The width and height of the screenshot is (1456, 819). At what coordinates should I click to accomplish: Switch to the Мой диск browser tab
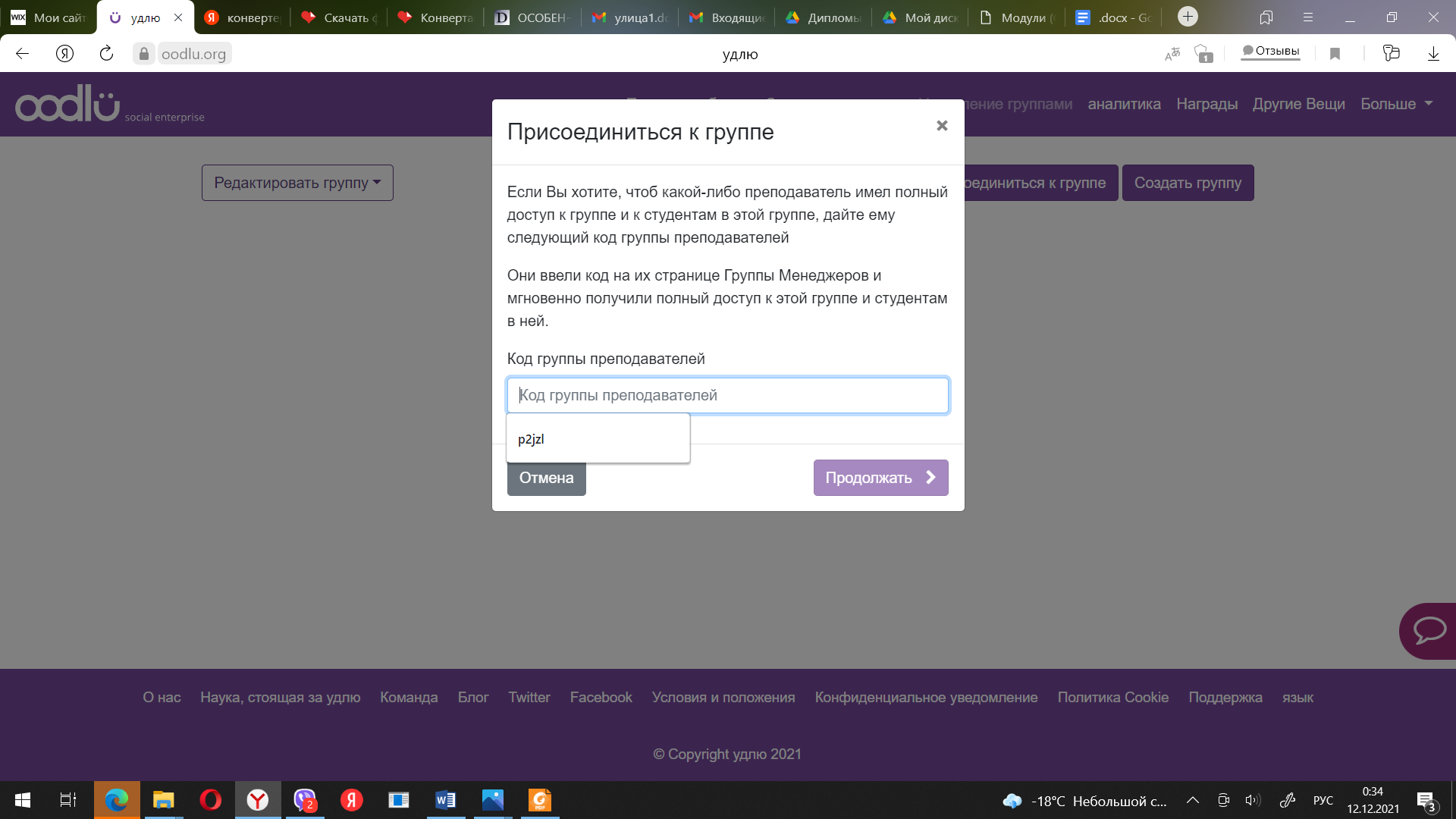[x=921, y=17]
